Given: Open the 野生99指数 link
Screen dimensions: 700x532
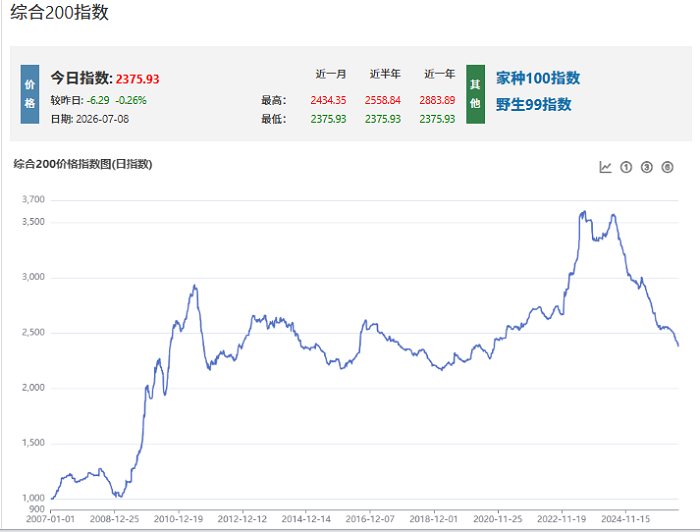Looking at the screenshot, I should tap(533, 104).
